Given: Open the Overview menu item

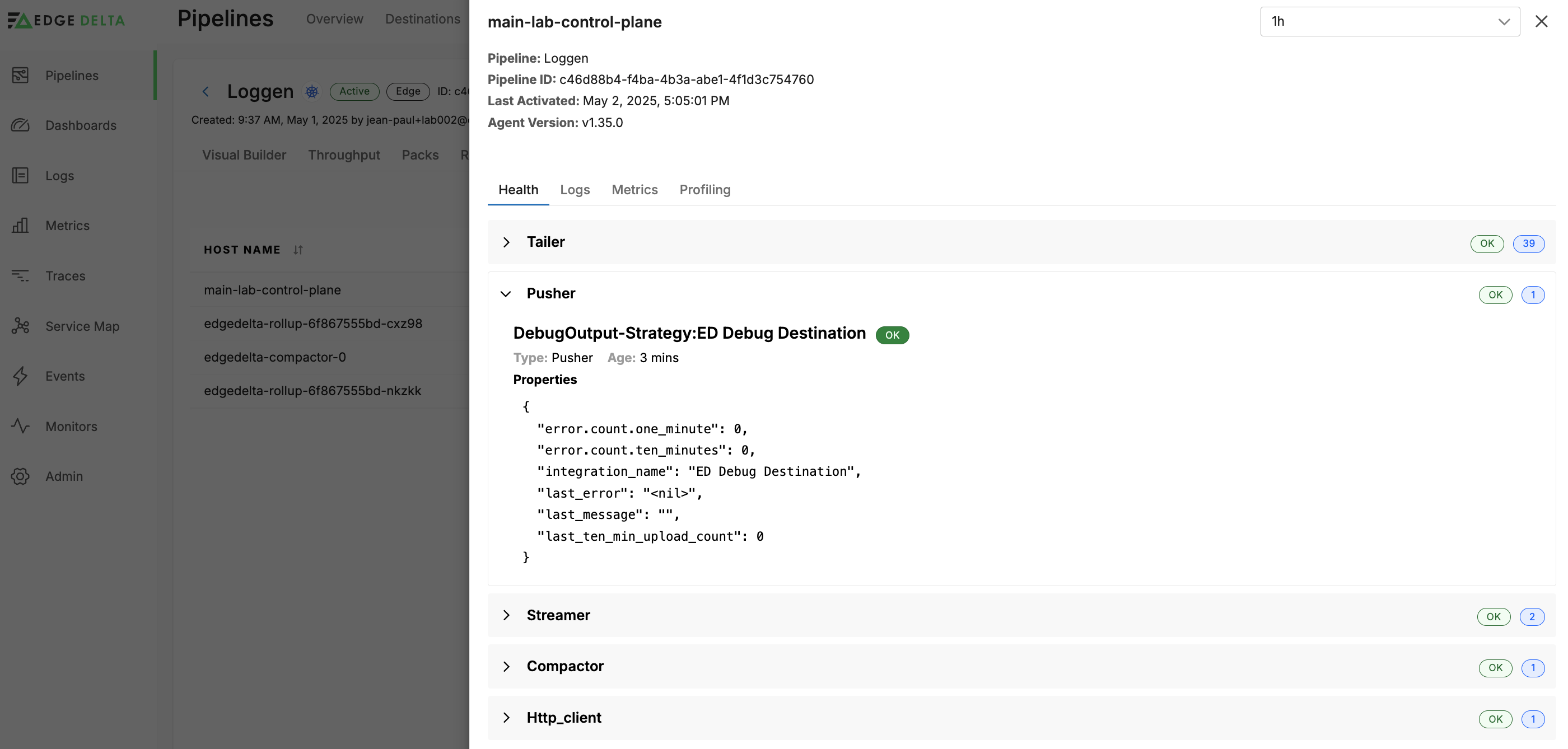Looking at the screenshot, I should 335,19.
